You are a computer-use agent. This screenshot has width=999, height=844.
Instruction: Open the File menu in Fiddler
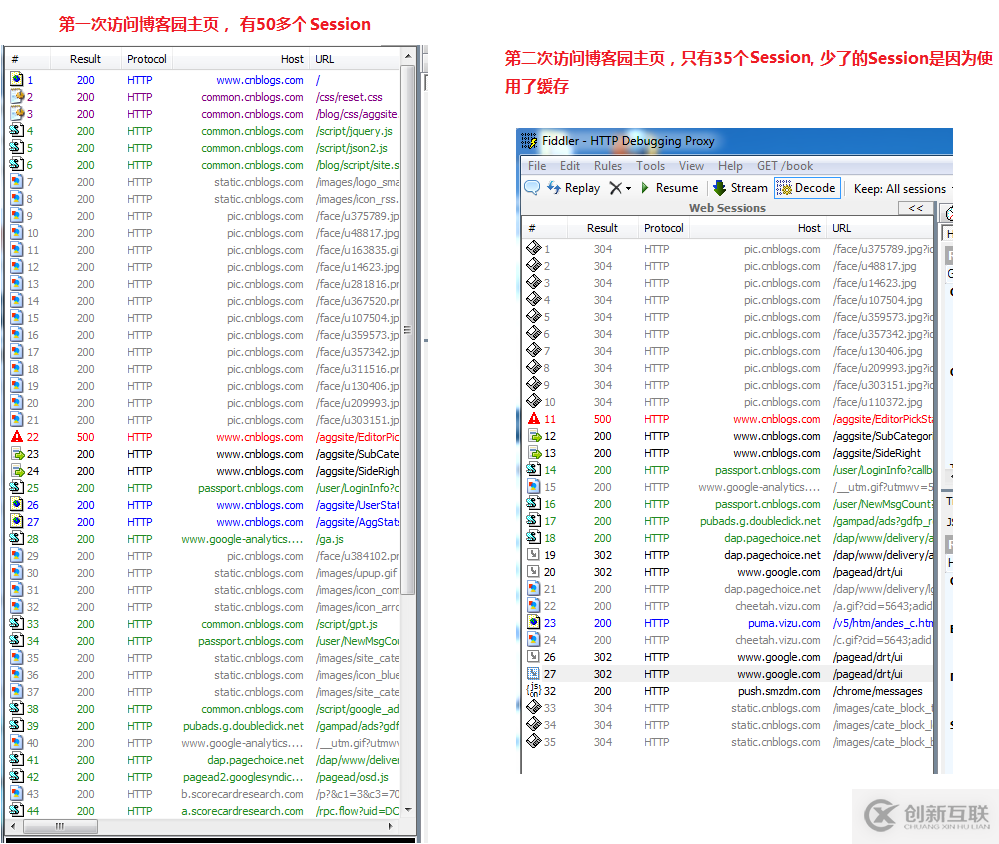(x=537, y=166)
